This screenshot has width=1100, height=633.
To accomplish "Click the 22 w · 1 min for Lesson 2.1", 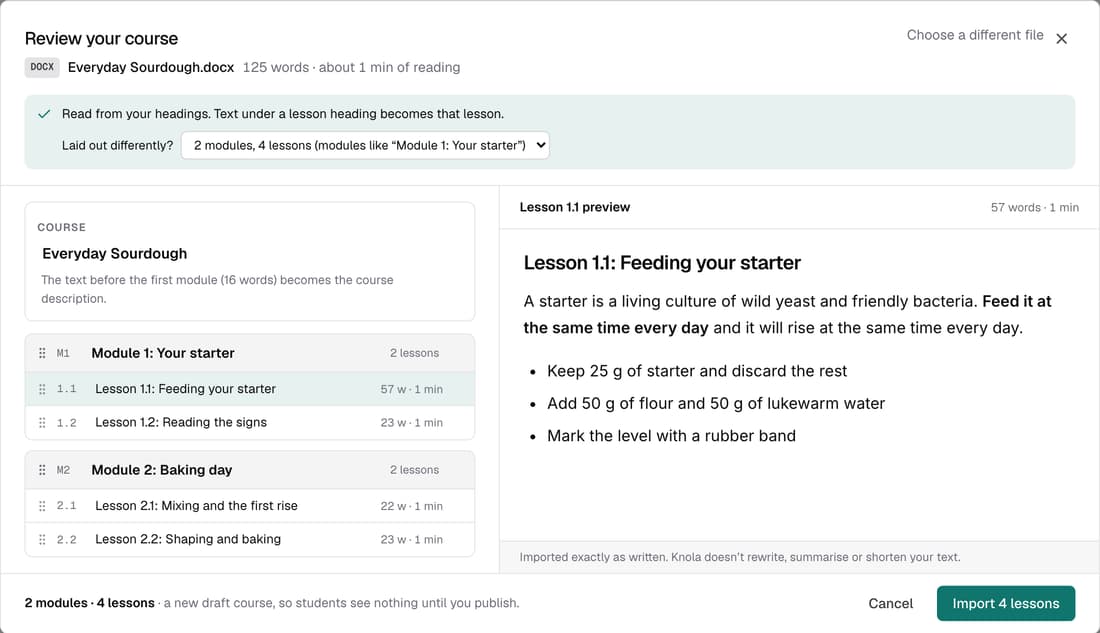I will [412, 506].
